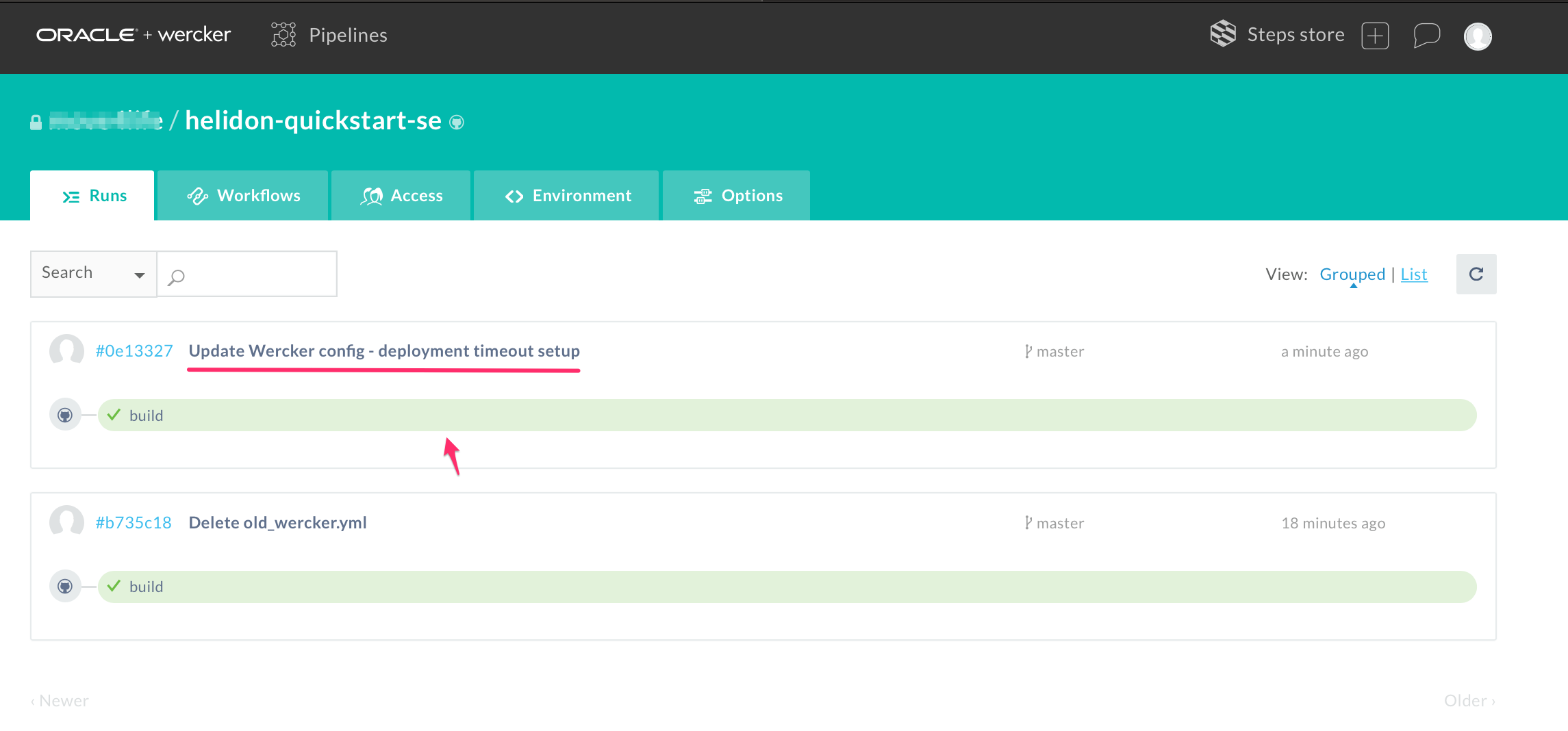Viewport: 1568px width, 731px height.
Task: Open 'Update Wercker config - deployment timeout setup'
Action: [384, 351]
